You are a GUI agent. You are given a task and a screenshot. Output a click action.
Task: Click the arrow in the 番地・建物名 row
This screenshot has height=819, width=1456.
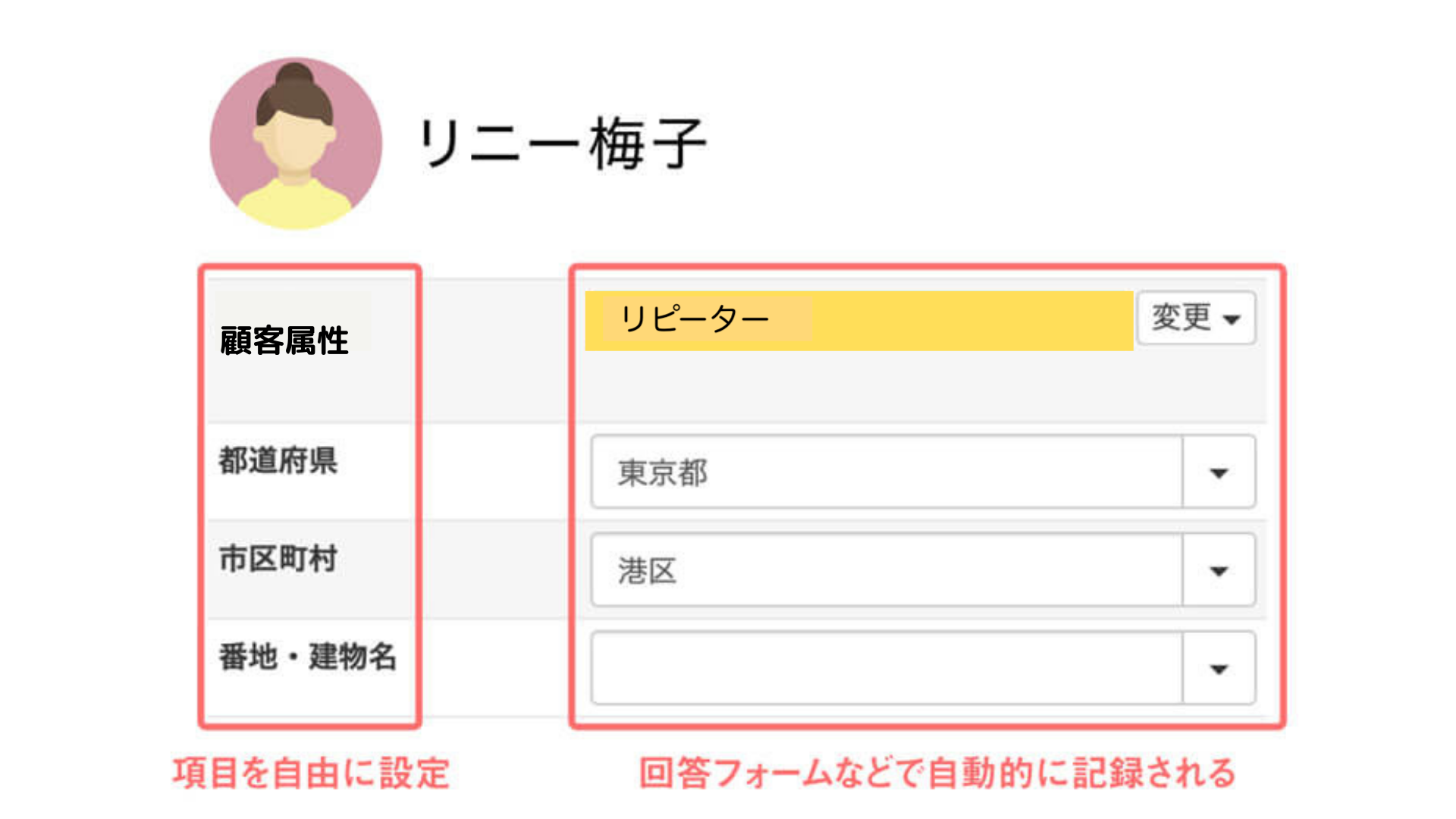coord(1219,669)
